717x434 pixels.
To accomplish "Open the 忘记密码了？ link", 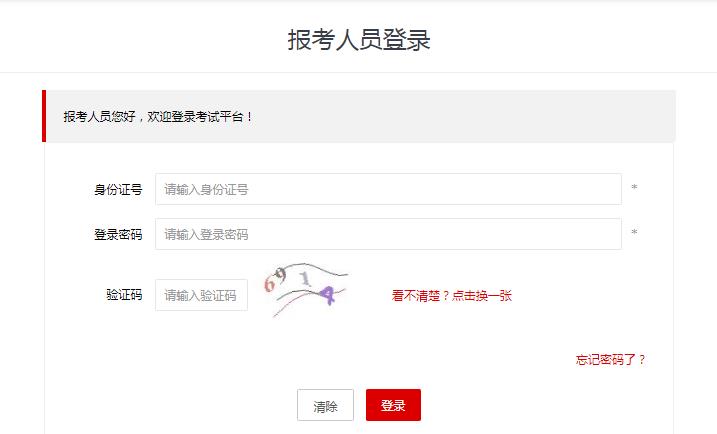I will pyautogui.click(x=610, y=359).
